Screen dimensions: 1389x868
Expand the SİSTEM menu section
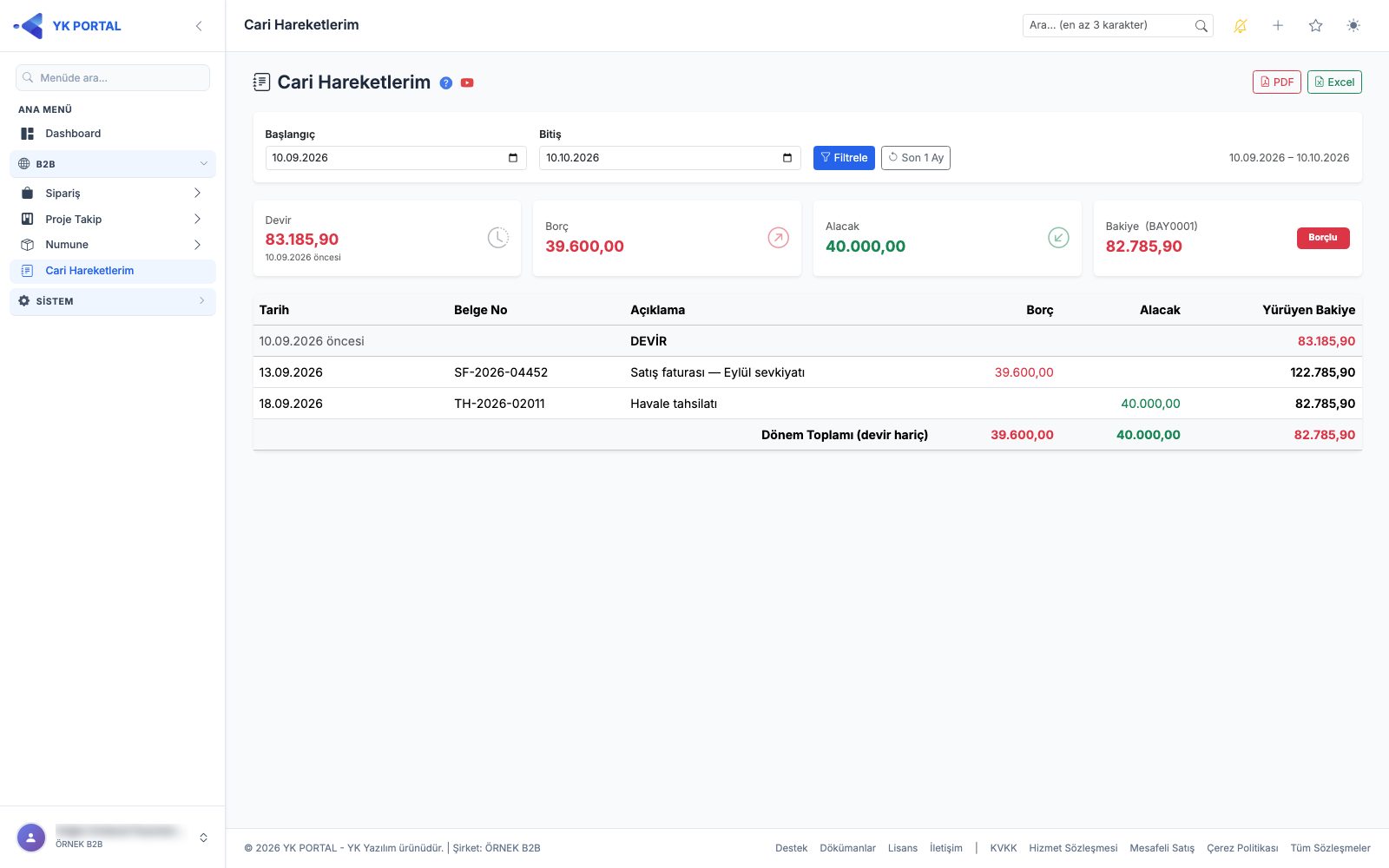coord(113,301)
